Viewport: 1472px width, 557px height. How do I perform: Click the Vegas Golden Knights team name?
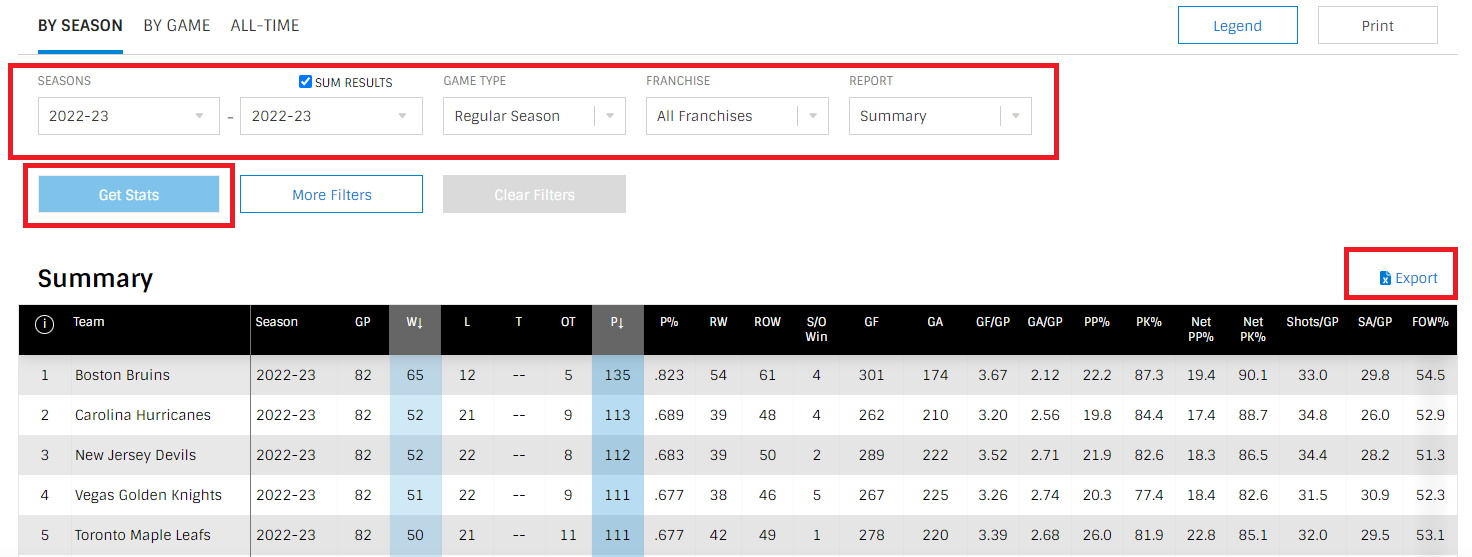point(148,495)
